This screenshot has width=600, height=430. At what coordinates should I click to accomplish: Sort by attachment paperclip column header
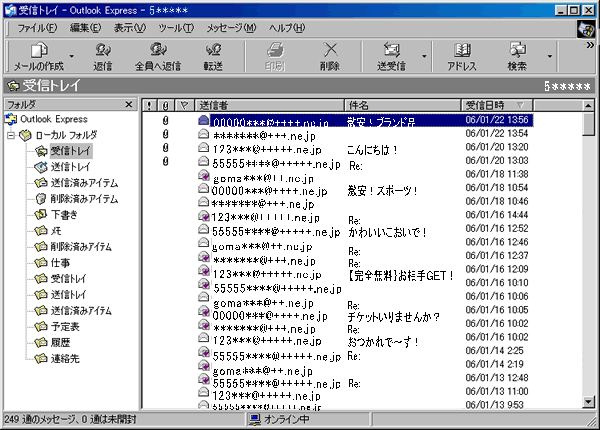click(x=165, y=105)
